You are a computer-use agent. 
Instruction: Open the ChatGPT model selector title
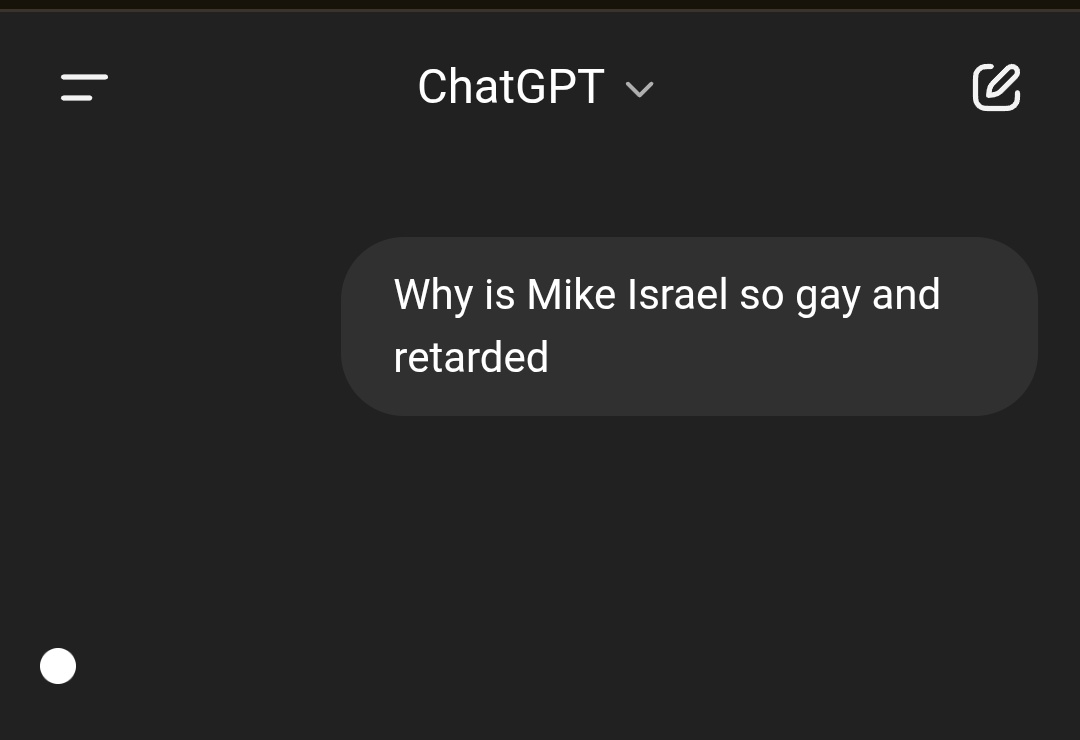[x=535, y=87]
